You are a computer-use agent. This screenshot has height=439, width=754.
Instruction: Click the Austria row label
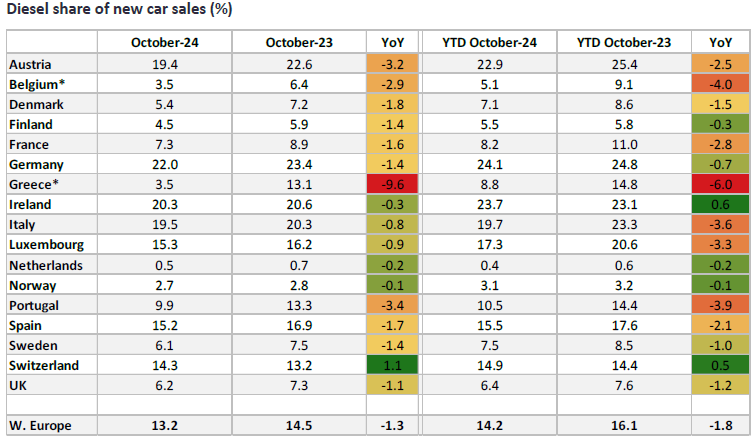coord(31,64)
